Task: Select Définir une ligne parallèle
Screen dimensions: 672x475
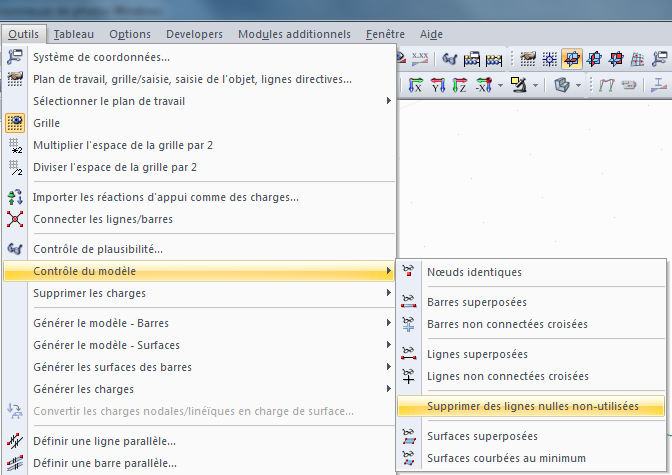Action: point(199,441)
